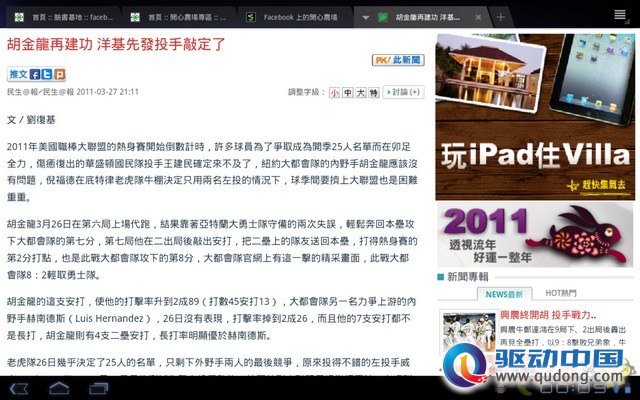Screen dimensions: 640x400
Task: Add a new browser tab
Action: (x=501, y=17)
